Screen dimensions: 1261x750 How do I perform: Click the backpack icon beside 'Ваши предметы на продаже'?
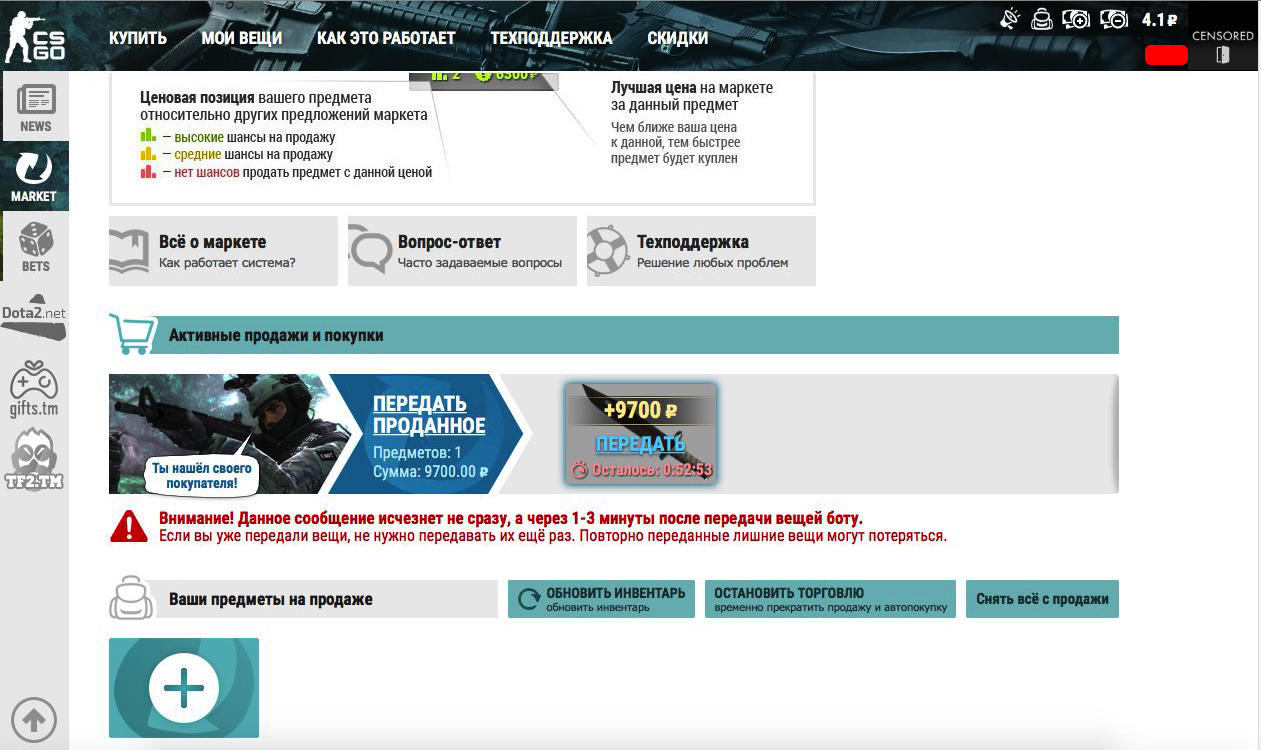[129, 598]
